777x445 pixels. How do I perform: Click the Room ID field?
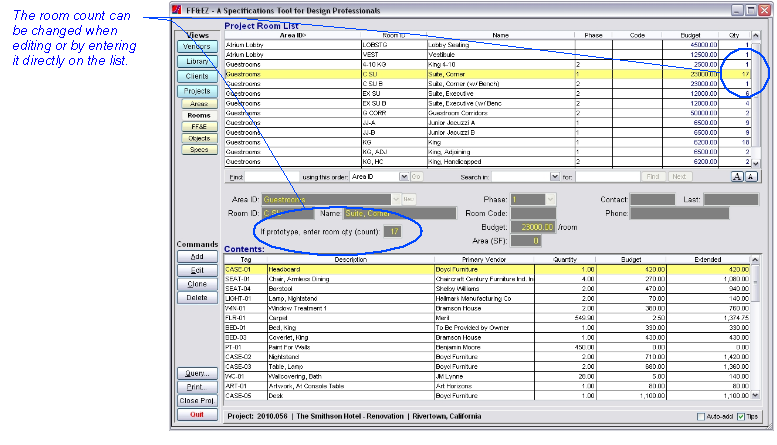(x=288, y=214)
